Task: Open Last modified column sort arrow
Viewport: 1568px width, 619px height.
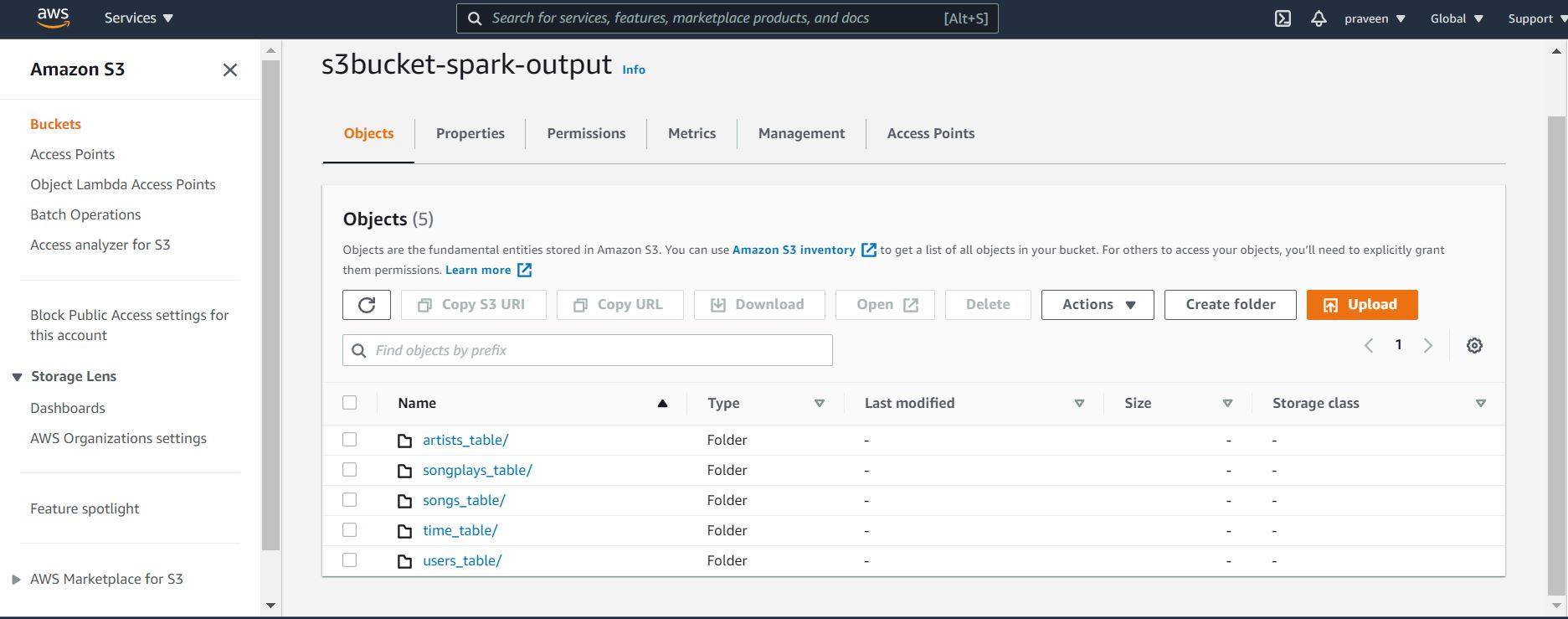Action: click(x=1079, y=404)
